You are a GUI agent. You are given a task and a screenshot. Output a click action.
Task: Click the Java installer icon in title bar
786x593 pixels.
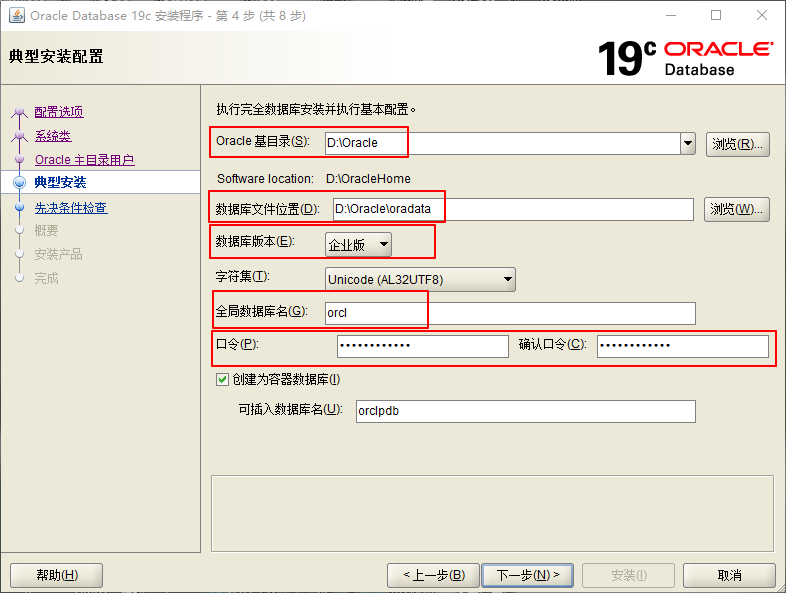tap(17, 16)
